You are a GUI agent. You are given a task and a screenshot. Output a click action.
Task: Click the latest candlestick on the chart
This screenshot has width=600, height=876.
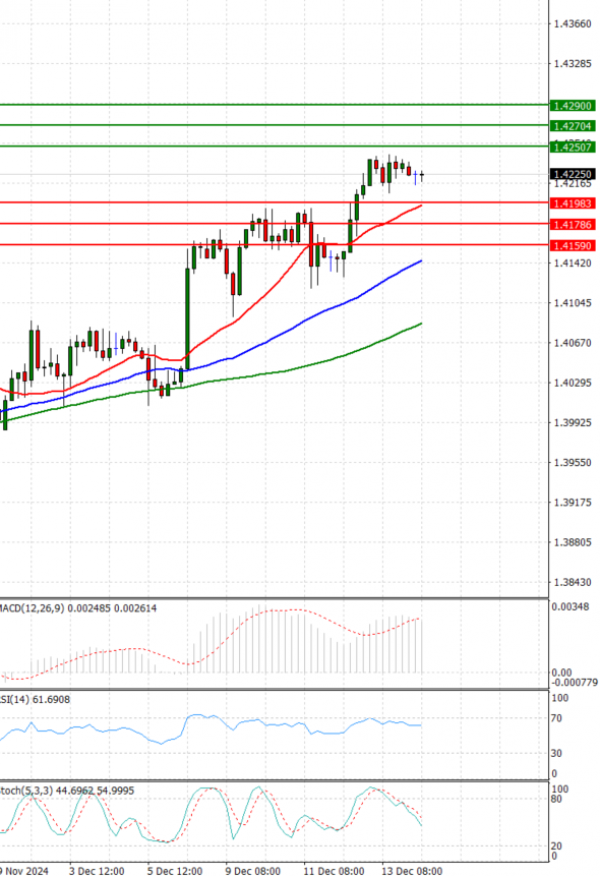click(422, 175)
